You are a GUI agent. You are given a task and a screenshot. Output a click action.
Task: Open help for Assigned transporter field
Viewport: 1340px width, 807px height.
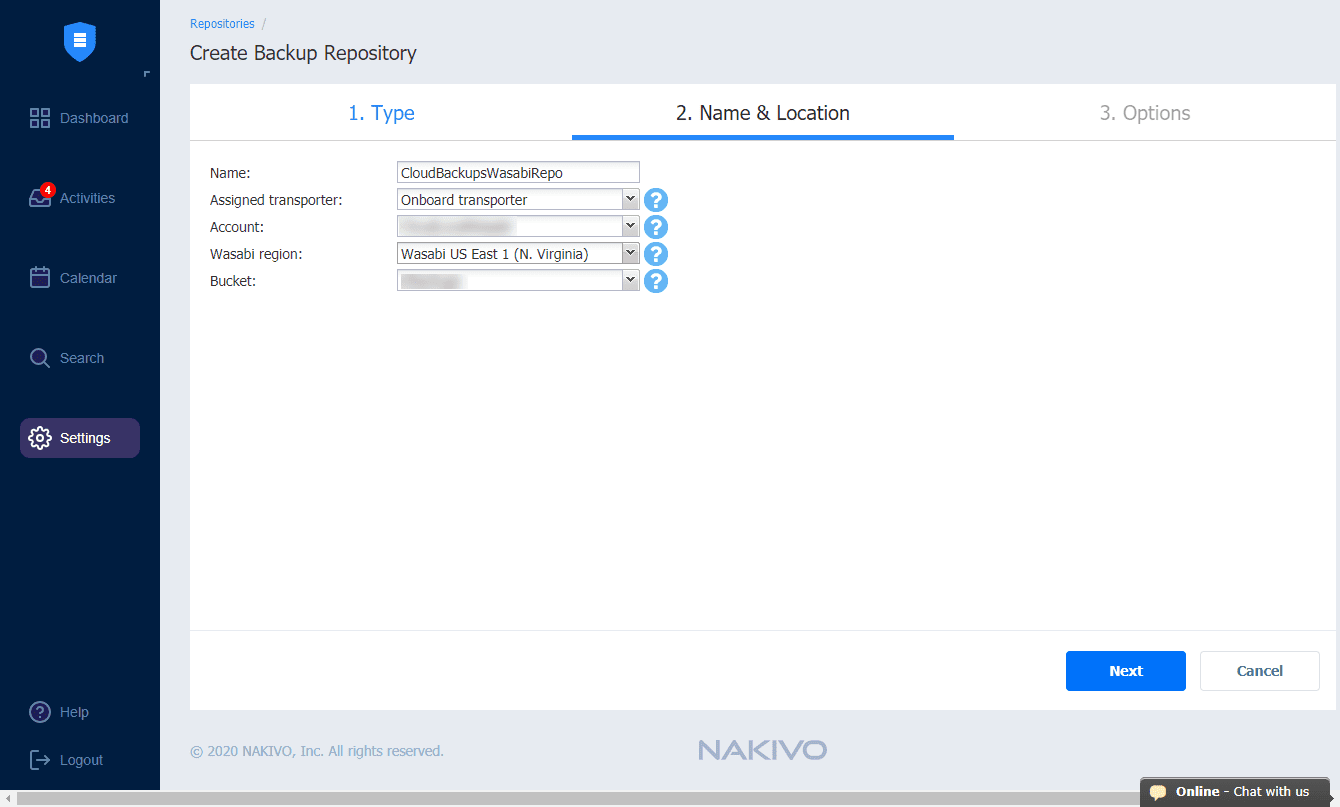(655, 199)
